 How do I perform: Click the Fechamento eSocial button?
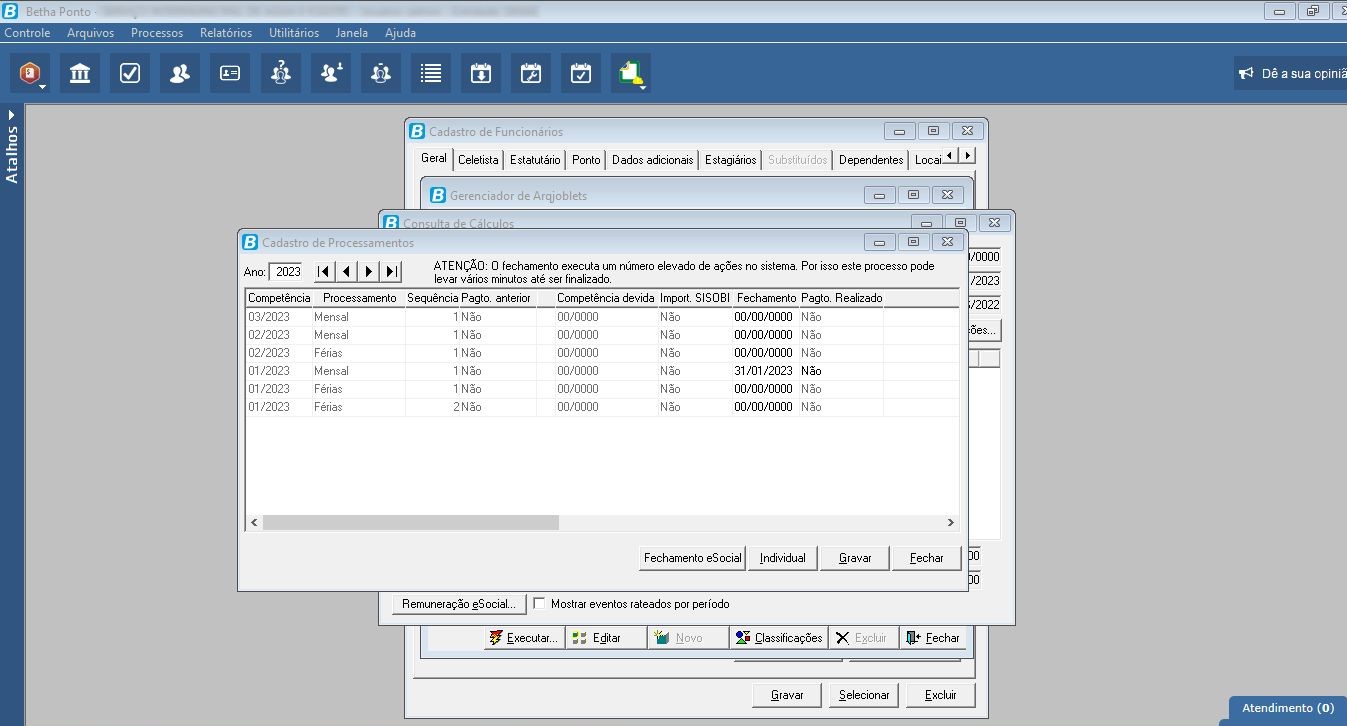[693, 558]
